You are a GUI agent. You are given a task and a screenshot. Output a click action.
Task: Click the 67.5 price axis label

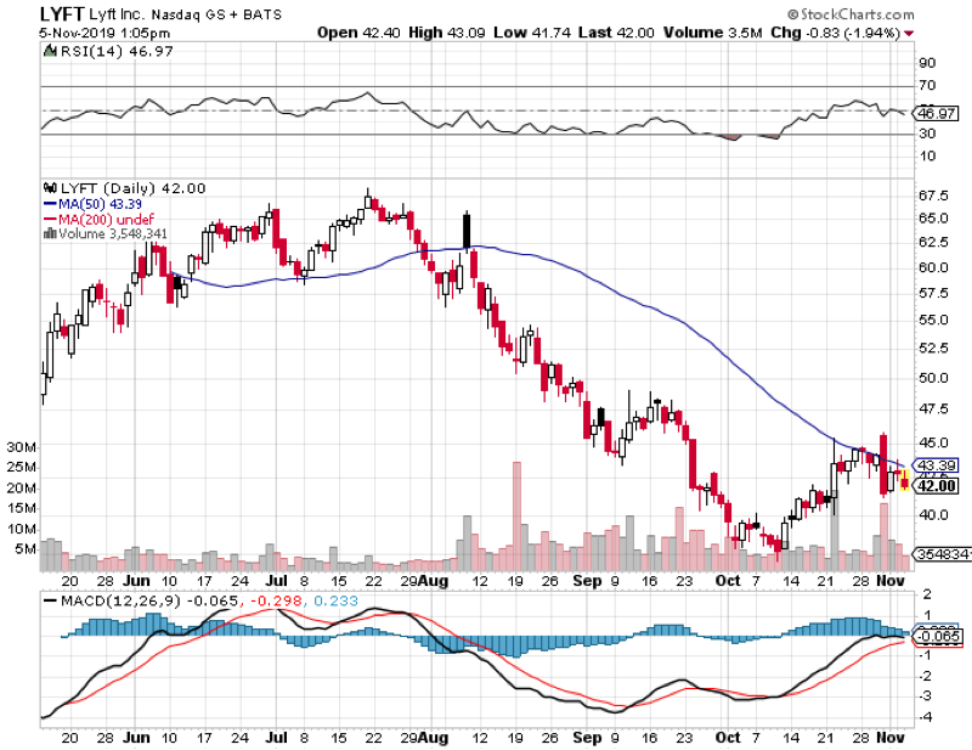pyautogui.click(x=934, y=196)
